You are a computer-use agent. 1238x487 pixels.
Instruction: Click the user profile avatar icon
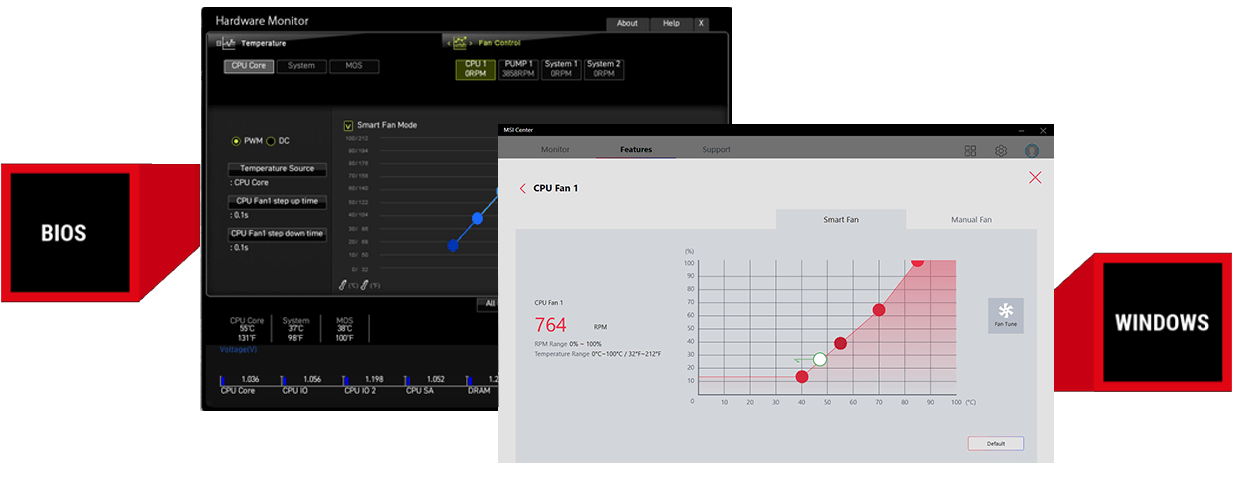[1031, 151]
